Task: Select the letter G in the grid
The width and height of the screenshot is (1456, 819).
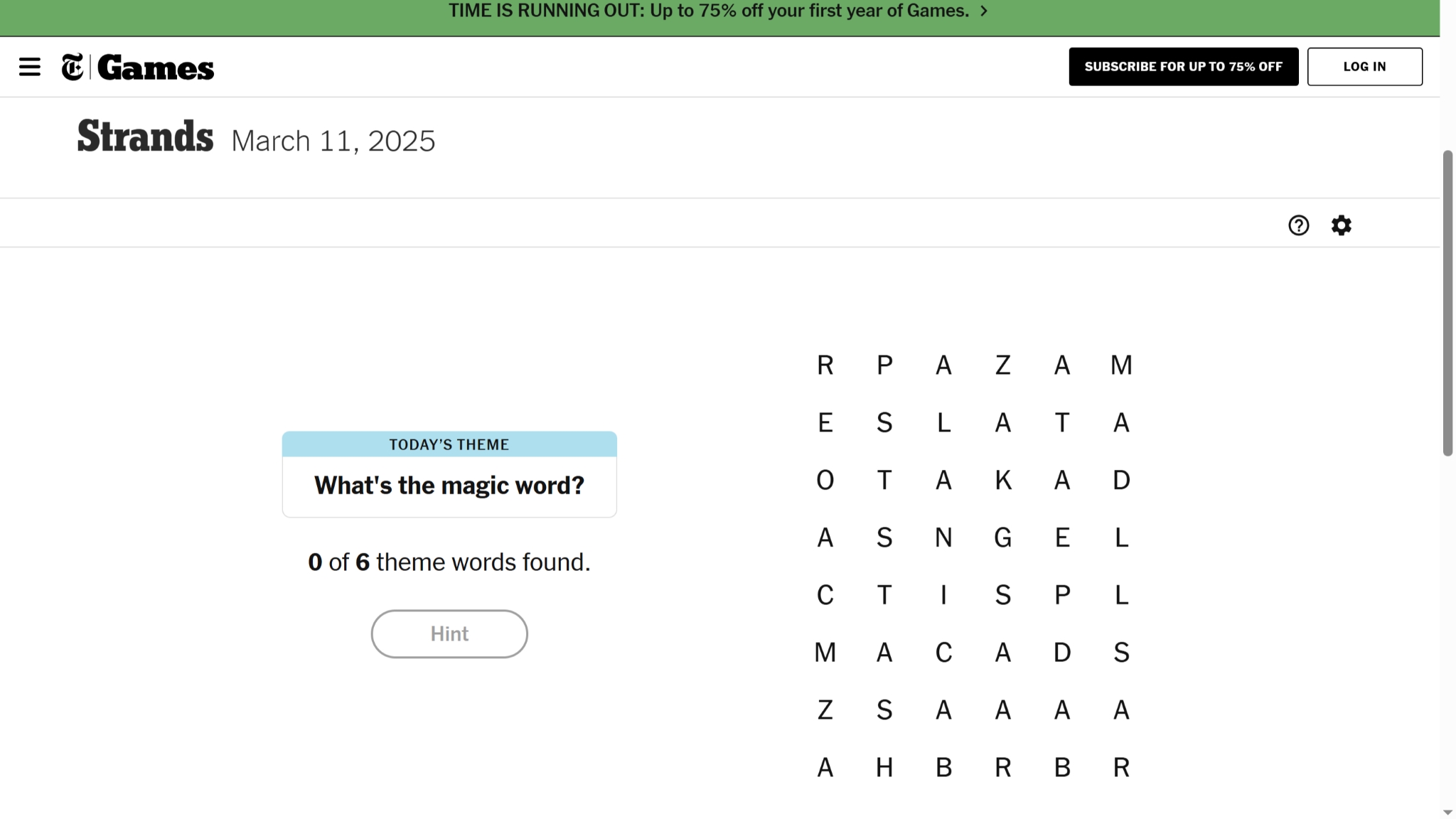Action: tap(1002, 538)
